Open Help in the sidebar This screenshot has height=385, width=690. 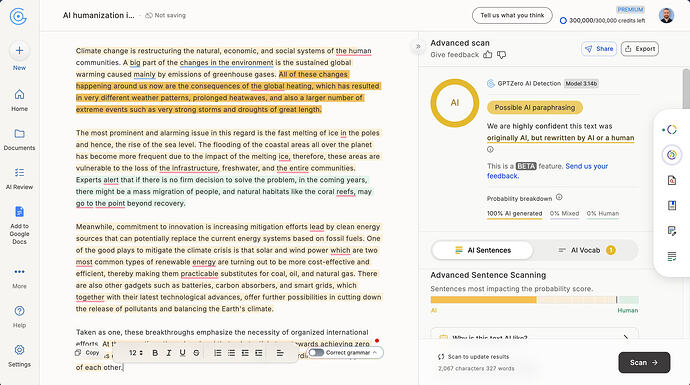pyautogui.click(x=19, y=317)
